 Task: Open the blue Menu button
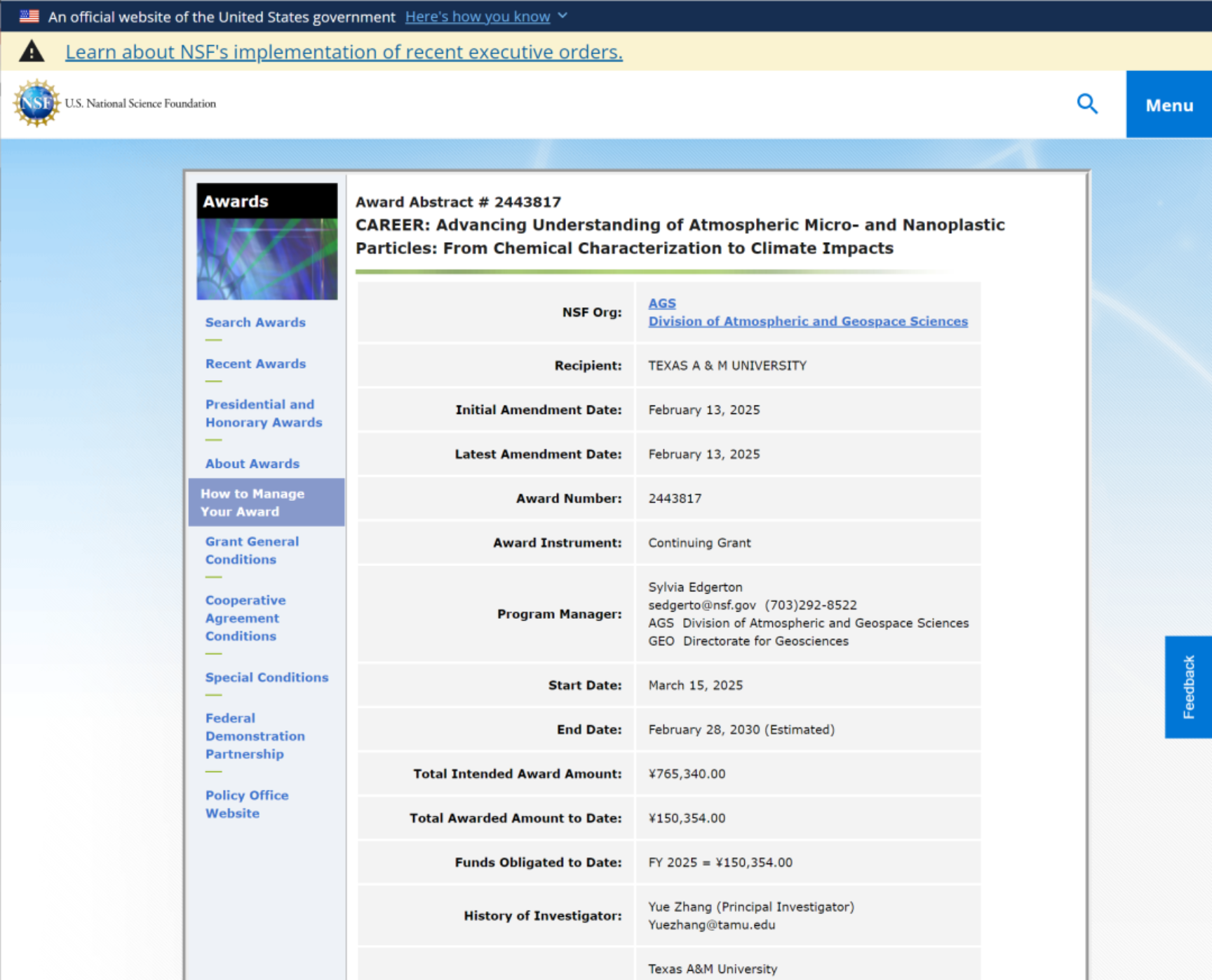click(1169, 105)
